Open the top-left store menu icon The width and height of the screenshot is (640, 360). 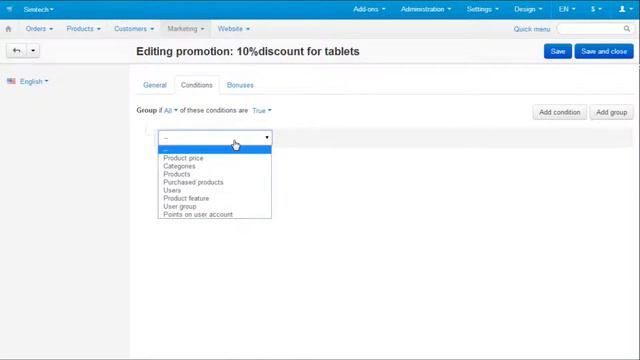coord(9,9)
